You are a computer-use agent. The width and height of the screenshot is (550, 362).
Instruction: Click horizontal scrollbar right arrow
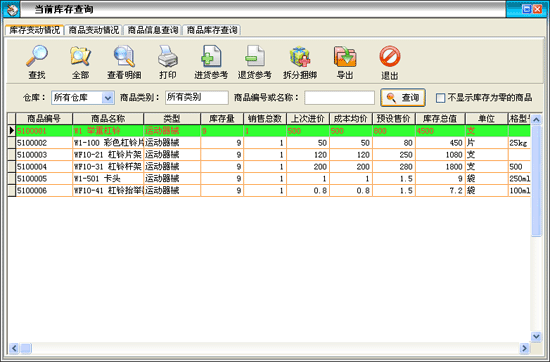tap(524, 348)
